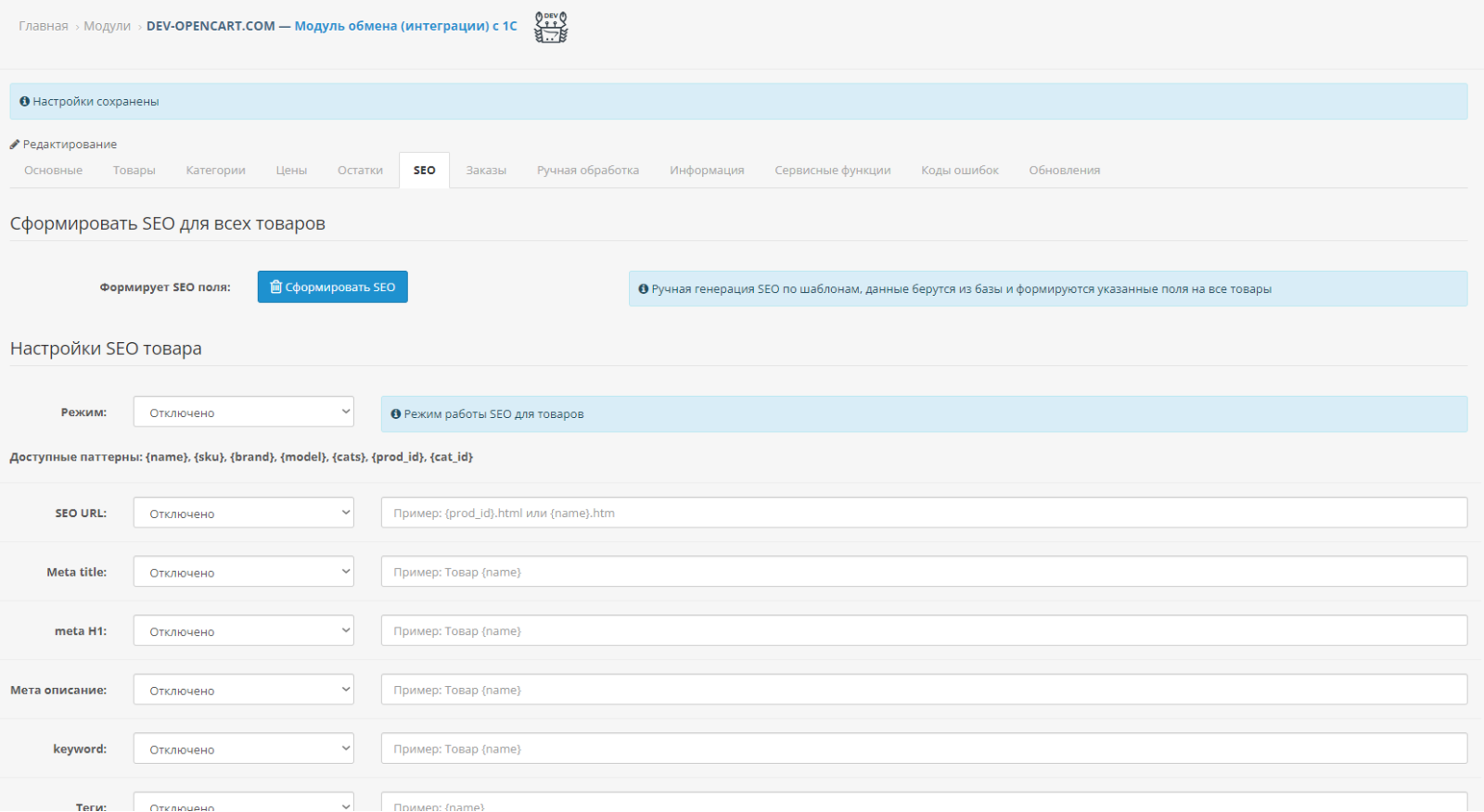Open the 'Теги' mode dropdown
Image resolution: width=1484 pixels, height=812 pixels.
(x=244, y=803)
